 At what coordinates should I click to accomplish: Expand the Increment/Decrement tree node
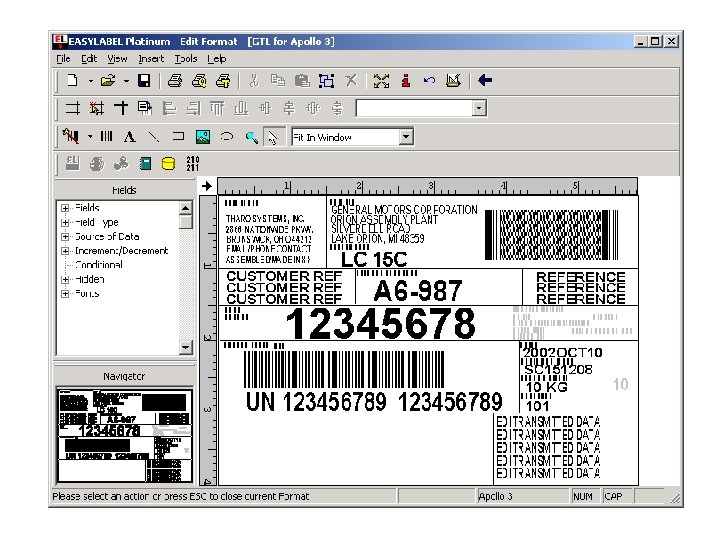[65, 251]
